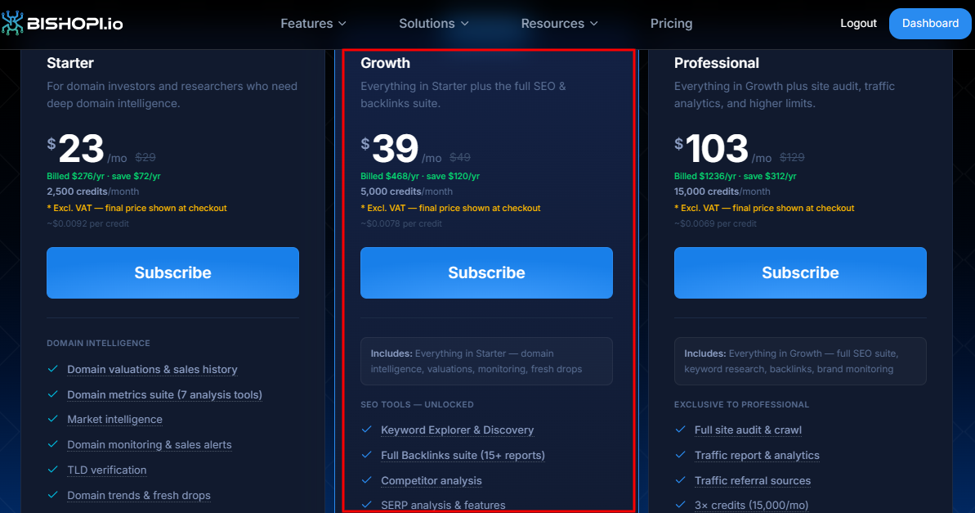Click Competitor analysis feature link
Image resolution: width=975 pixels, height=513 pixels.
[x=431, y=481]
